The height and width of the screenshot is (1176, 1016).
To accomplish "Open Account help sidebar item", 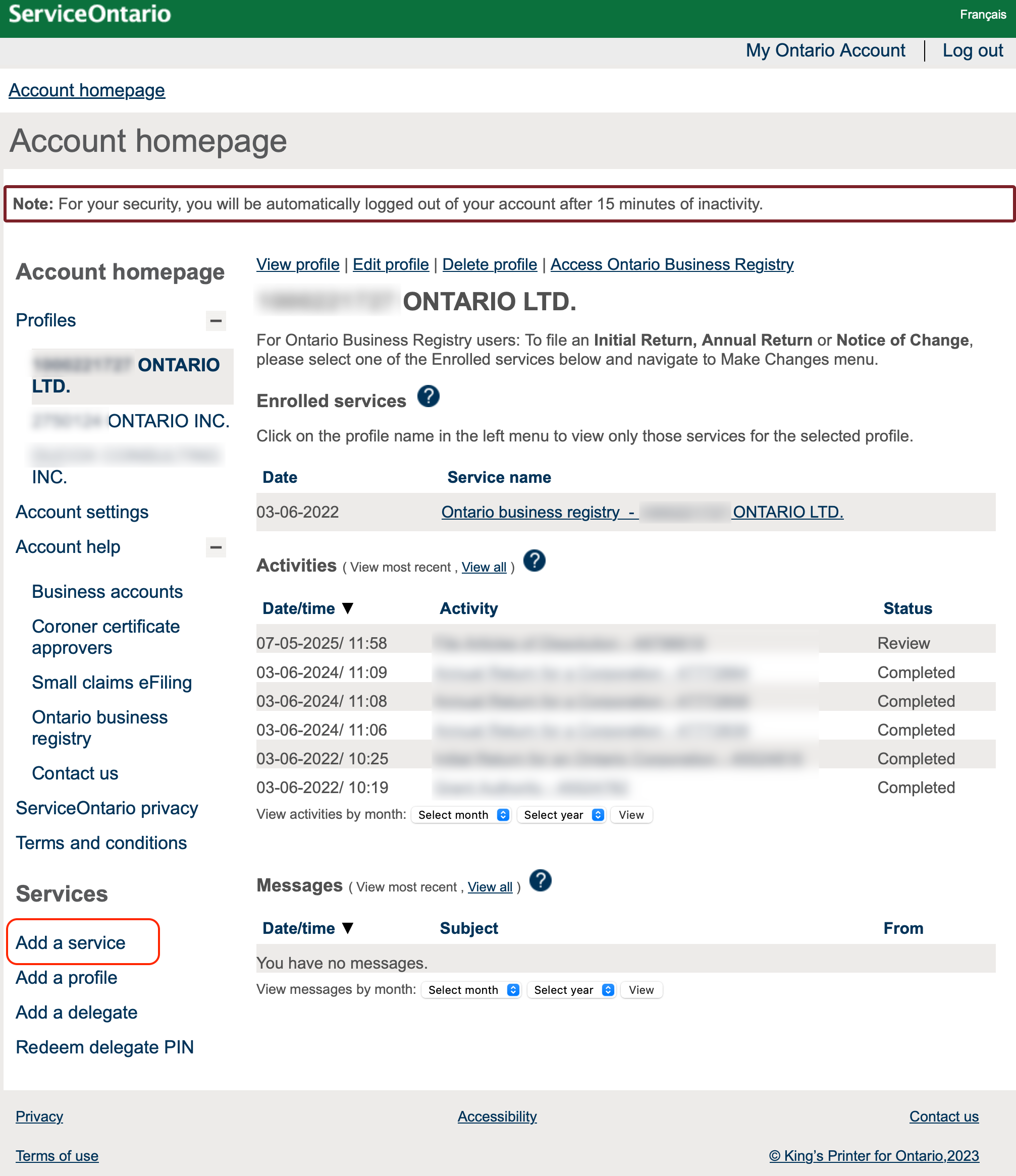I will 68,547.
